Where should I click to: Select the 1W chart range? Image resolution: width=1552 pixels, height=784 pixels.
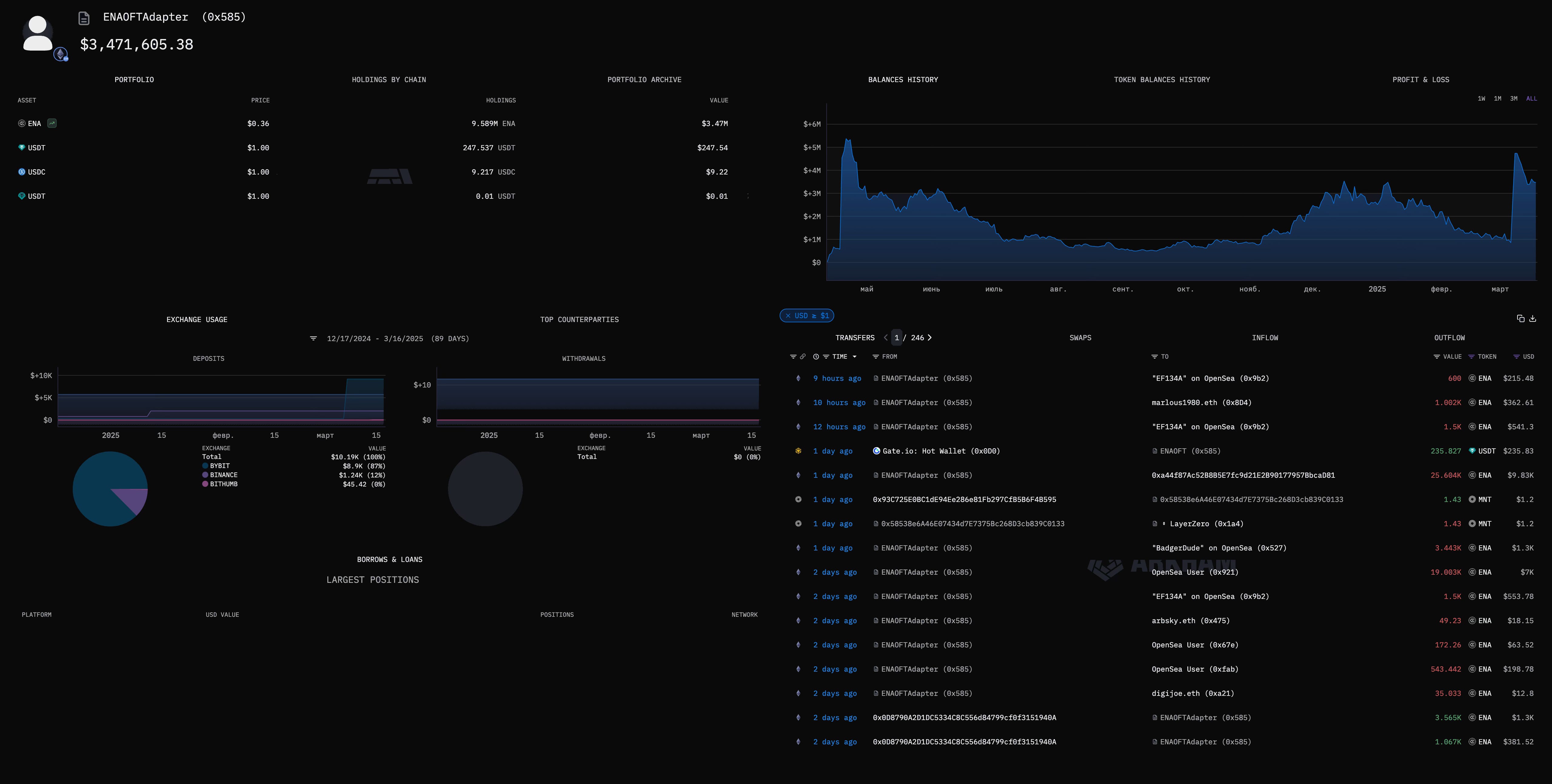pos(1481,99)
